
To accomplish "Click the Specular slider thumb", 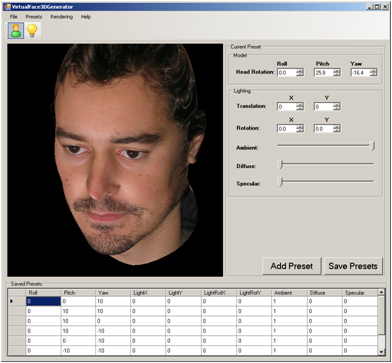I will coord(281,182).
